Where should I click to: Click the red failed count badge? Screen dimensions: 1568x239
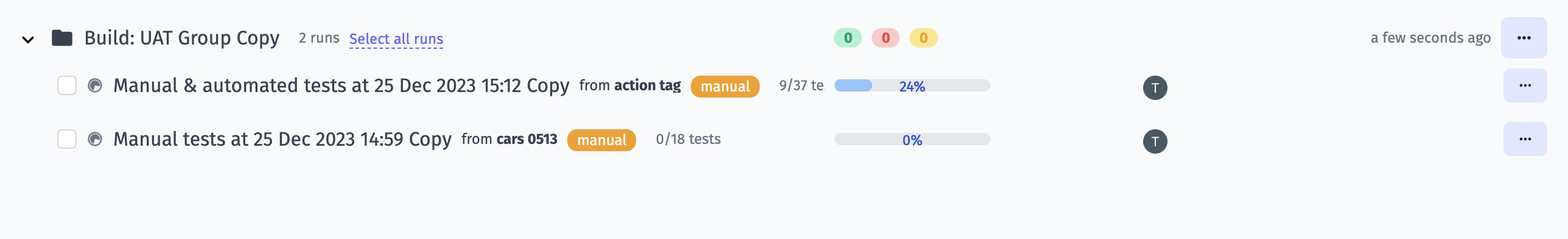coord(886,38)
